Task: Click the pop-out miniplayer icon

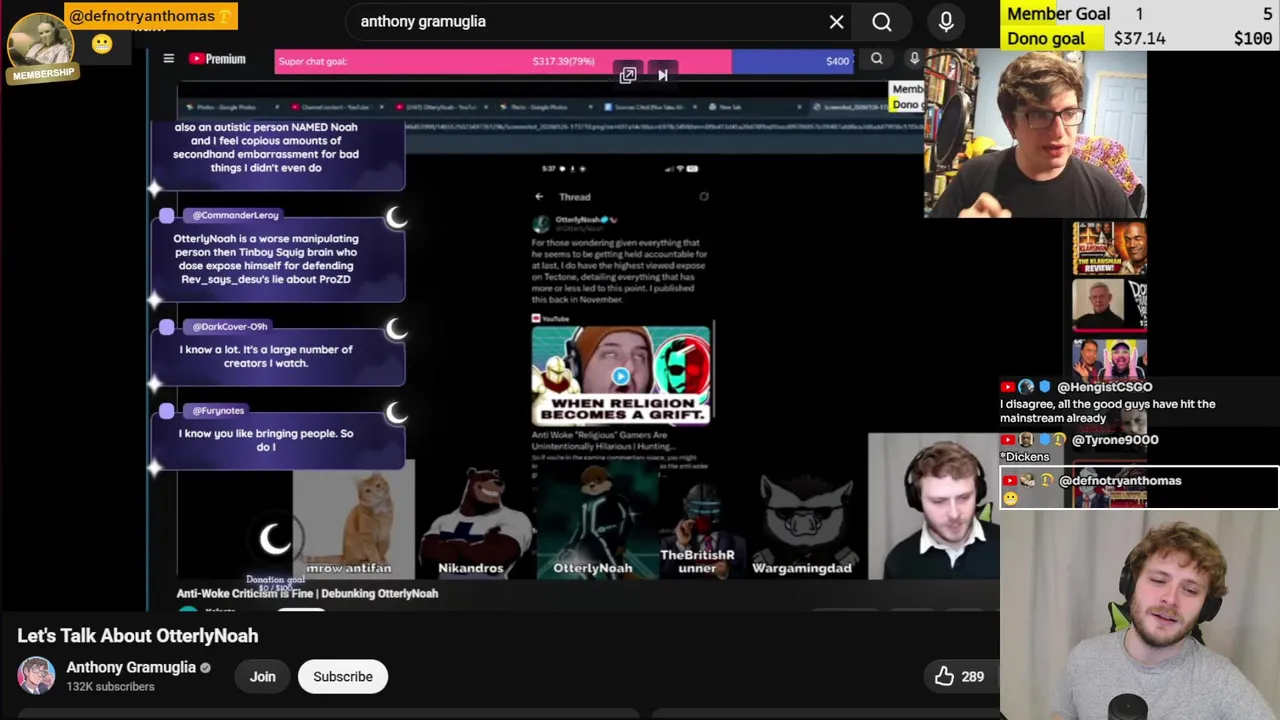Action: coord(628,75)
